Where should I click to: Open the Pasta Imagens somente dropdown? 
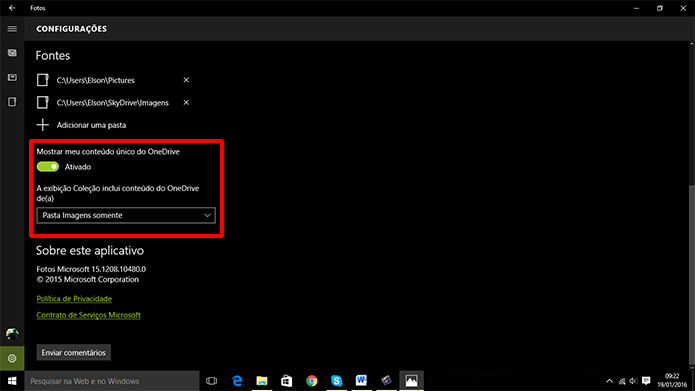click(x=126, y=215)
